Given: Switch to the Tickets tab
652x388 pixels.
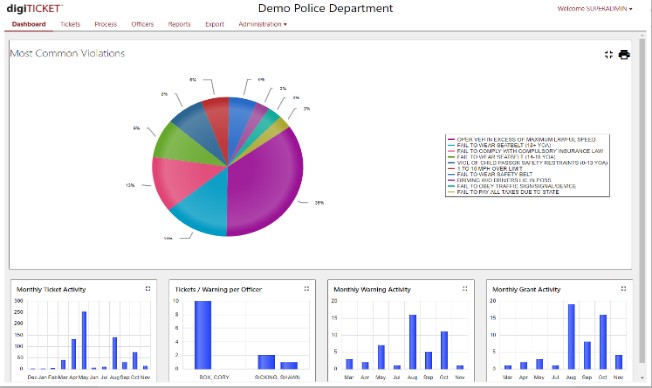Looking at the screenshot, I should (70, 24).
